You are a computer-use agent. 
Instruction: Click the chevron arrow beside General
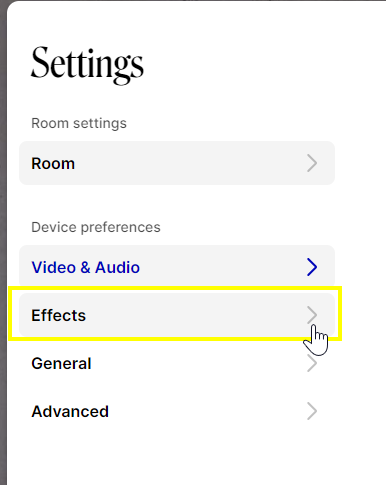pyautogui.click(x=312, y=363)
